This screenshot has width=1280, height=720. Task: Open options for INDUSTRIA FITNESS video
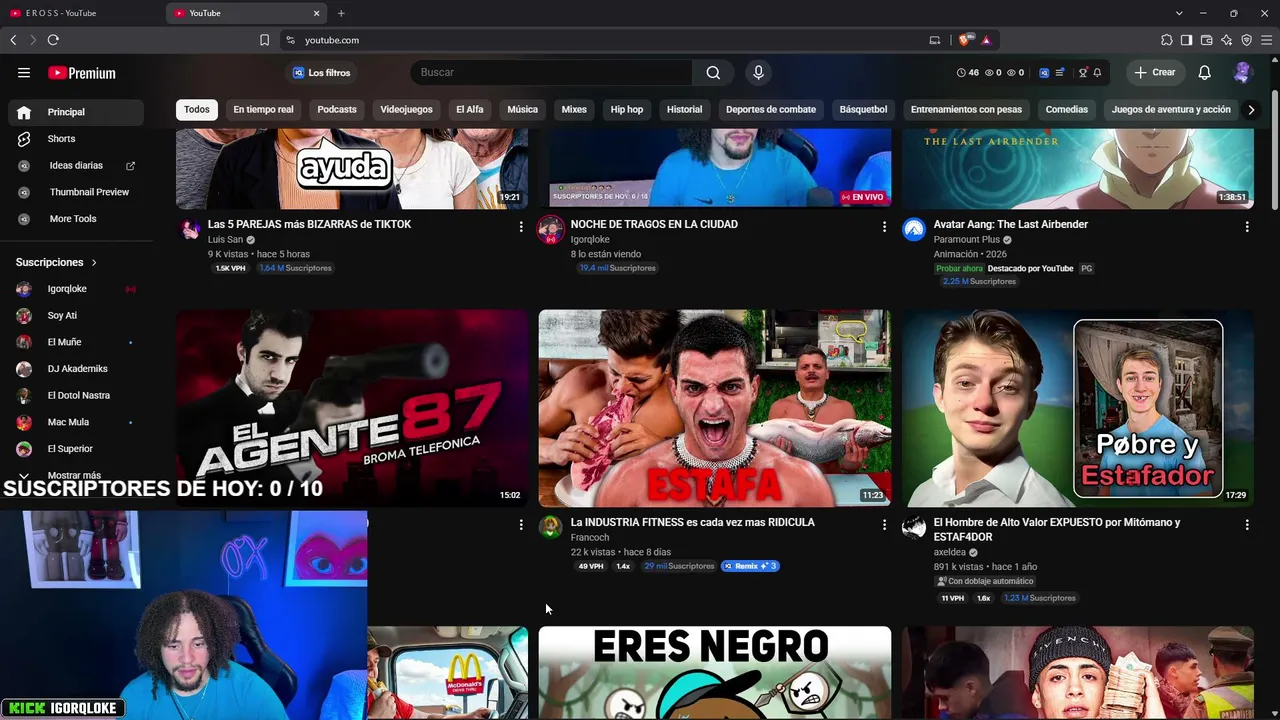click(884, 525)
